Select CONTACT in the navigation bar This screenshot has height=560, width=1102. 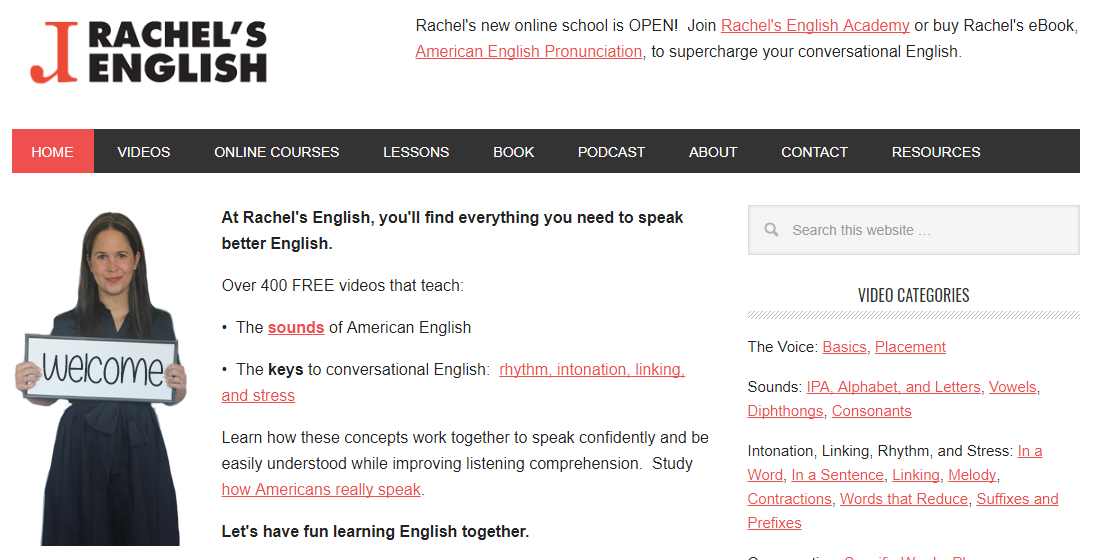(814, 152)
